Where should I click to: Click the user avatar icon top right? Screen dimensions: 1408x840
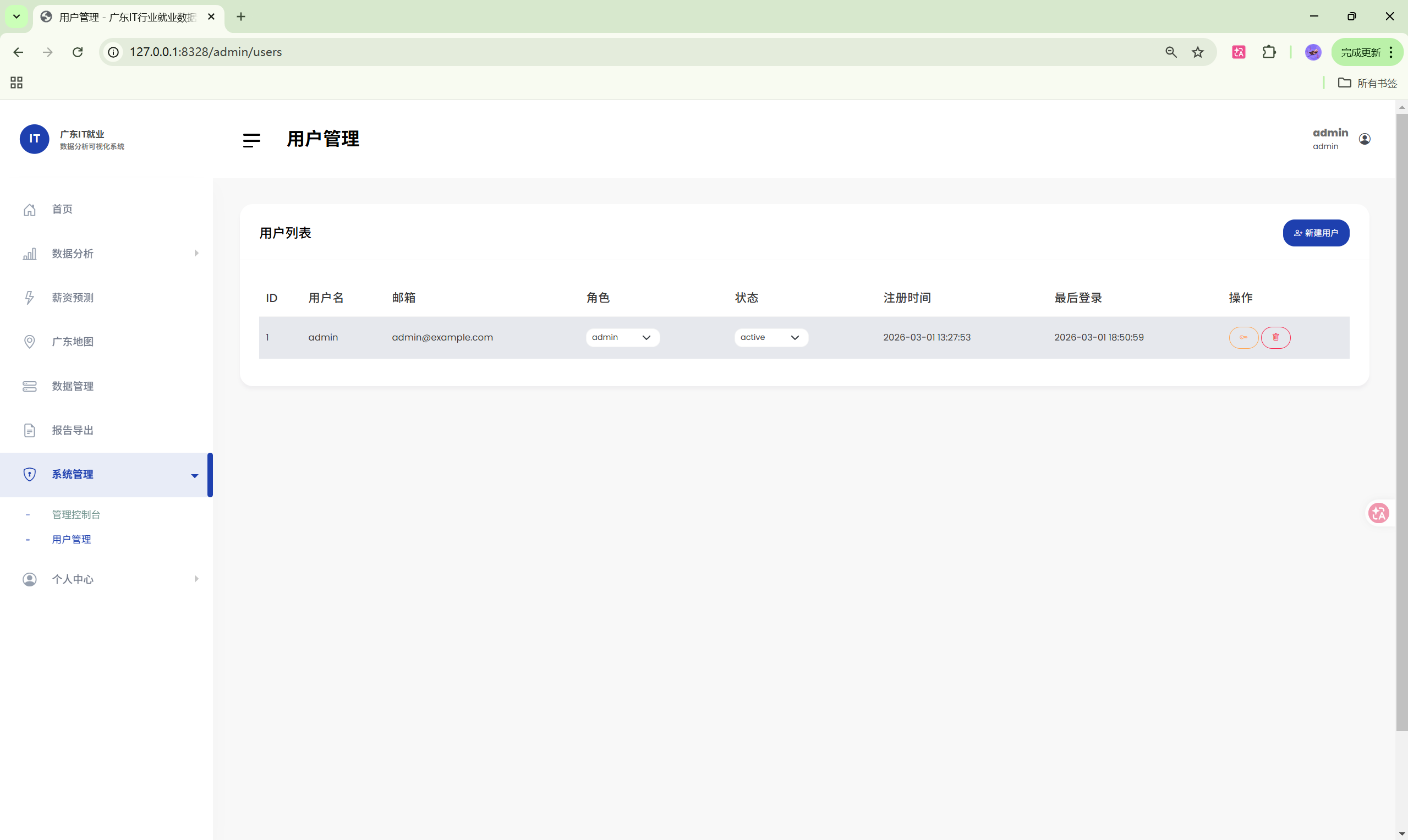(1365, 139)
